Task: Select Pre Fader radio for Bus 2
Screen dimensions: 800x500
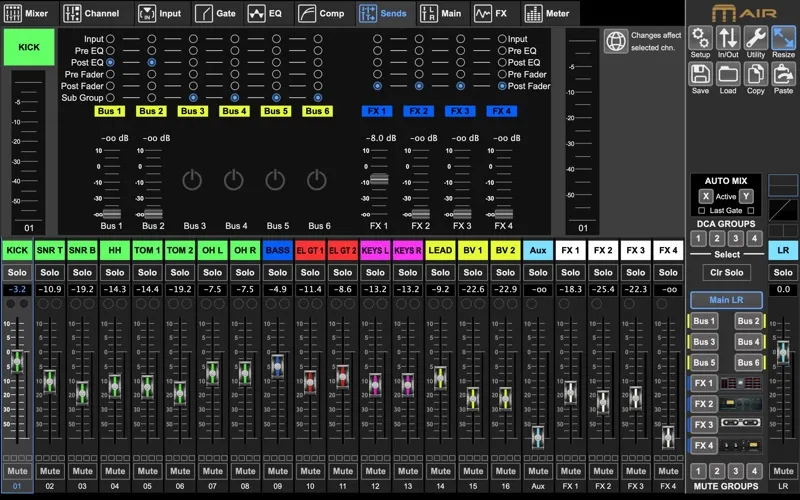Action: 152,74
